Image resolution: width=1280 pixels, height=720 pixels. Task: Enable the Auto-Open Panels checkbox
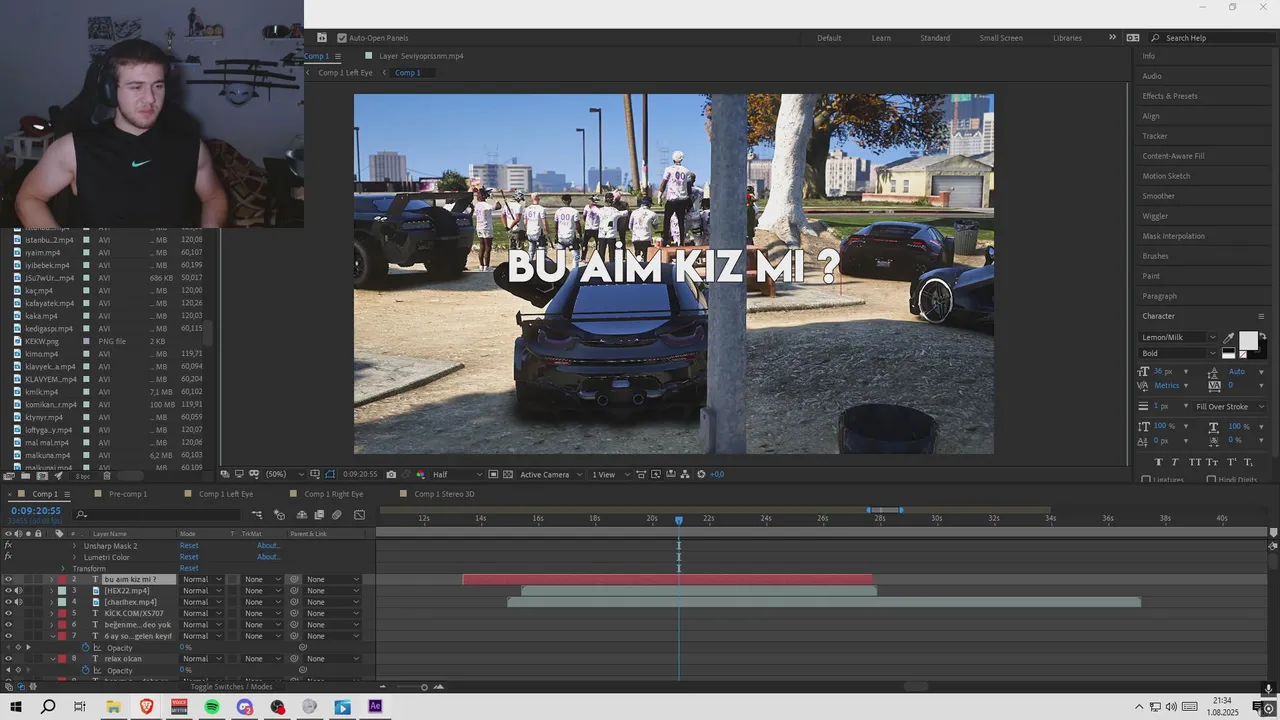[342, 38]
